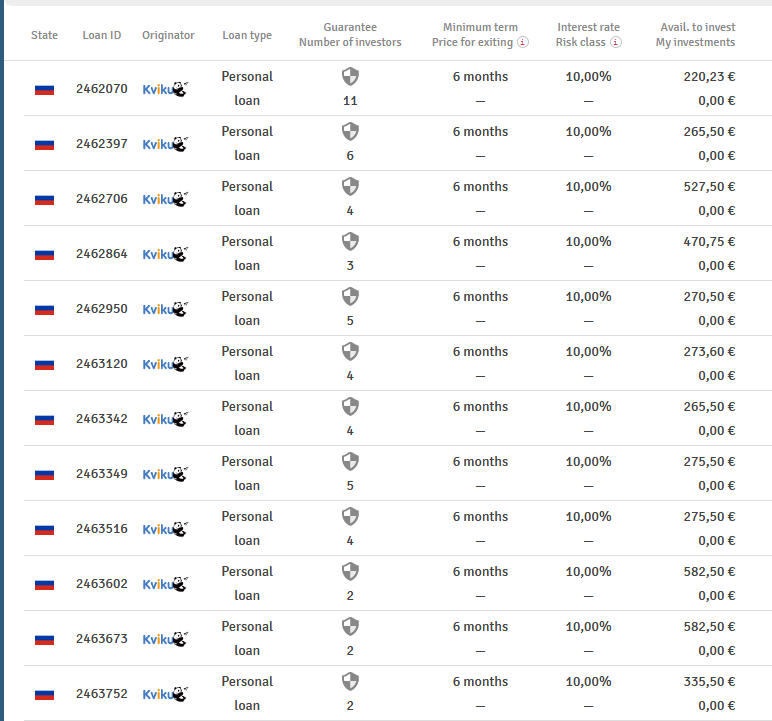Click the info icon beside Risk class
Screen dimensions: 772x721
pyautogui.click(x=616, y=42)
